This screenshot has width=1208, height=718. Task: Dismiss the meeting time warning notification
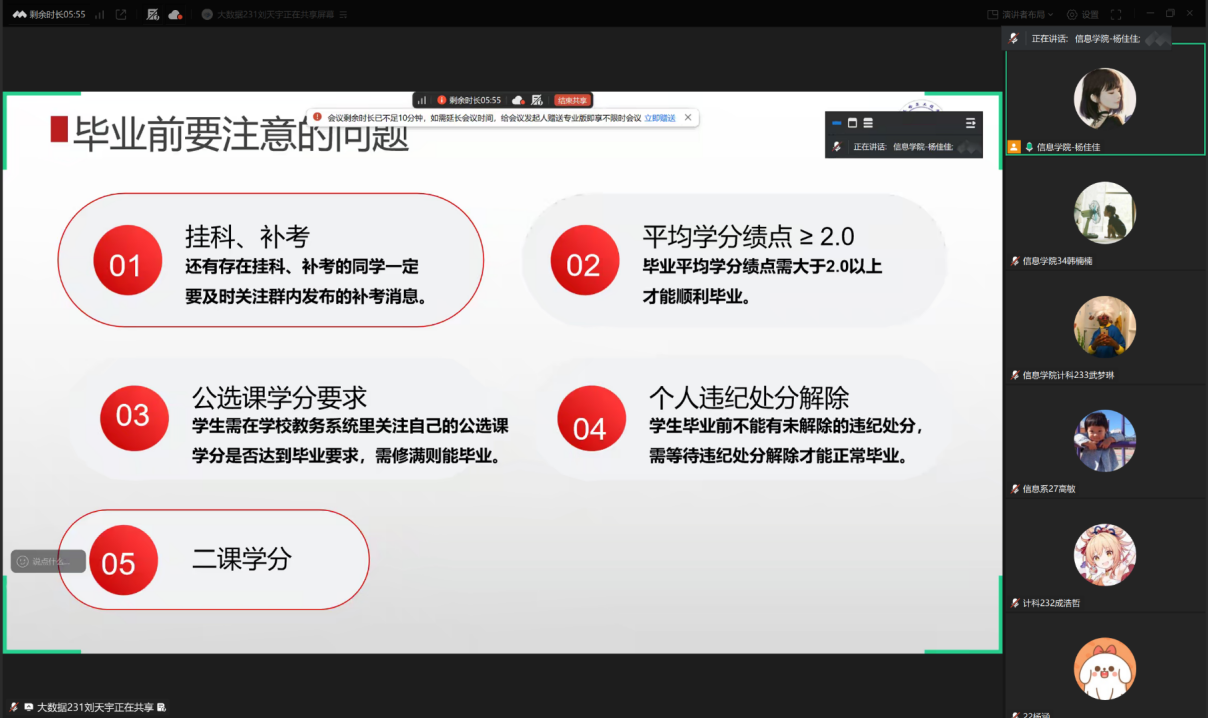[x=688, y=118]
